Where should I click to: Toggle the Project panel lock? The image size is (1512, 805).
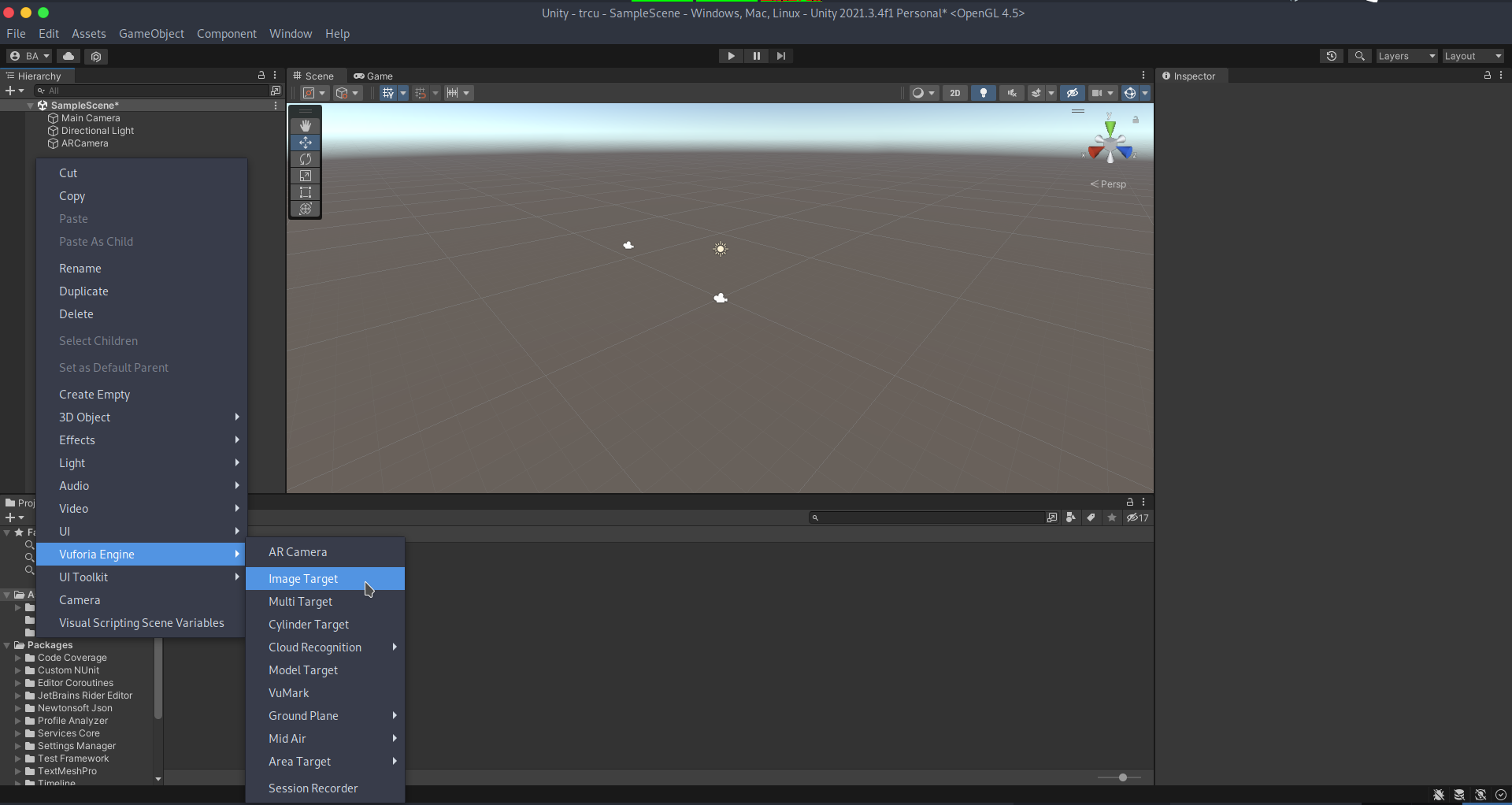tap(1130, 502)
